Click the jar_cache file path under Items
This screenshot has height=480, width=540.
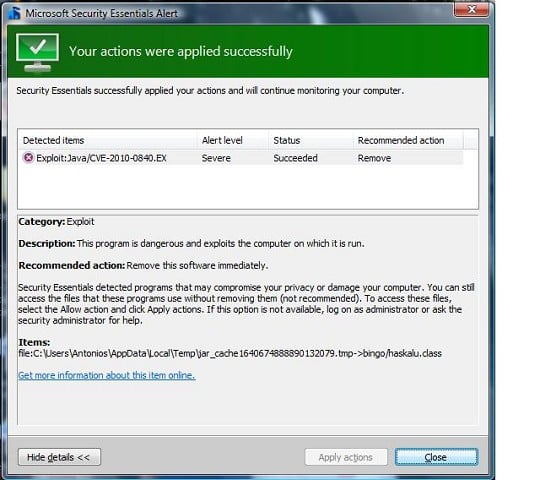pyautogui.click(x=230, y=353)
